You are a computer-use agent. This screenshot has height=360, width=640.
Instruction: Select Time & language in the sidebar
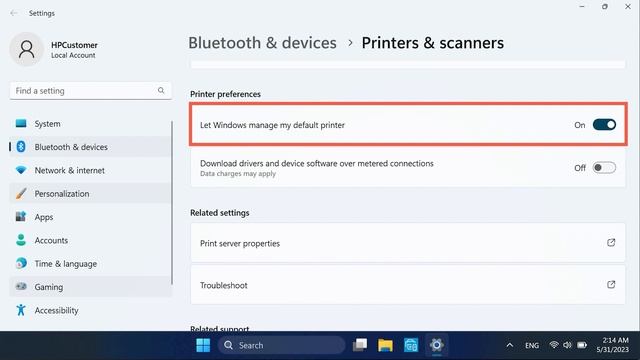tap(90, 264)
